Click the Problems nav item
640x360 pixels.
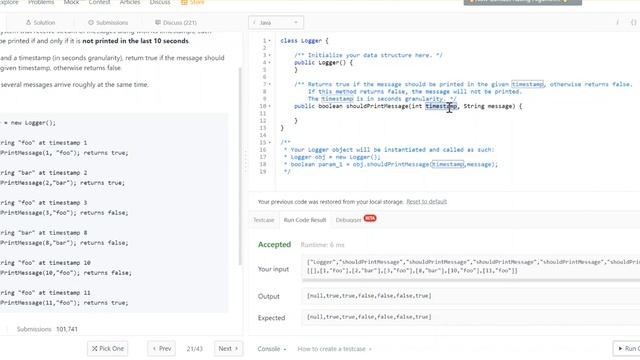41,2
